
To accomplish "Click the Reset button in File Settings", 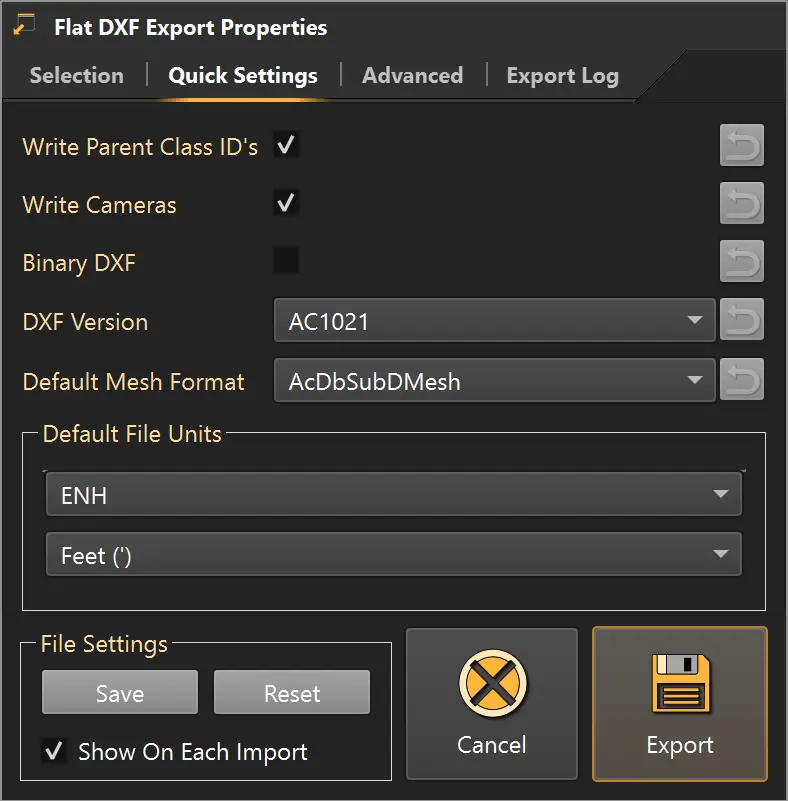I will (292, 692).
